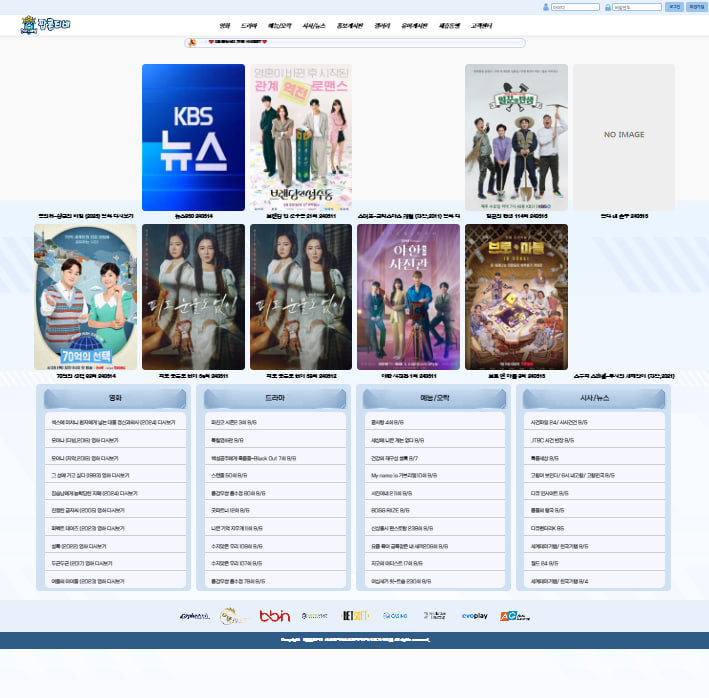Open the gray sponsor logo left of evoplay
This screenshot has height=698, width=709.
[435, 615]
